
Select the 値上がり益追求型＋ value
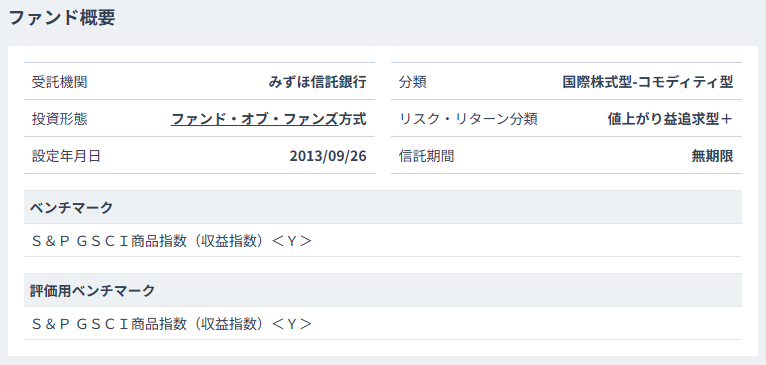click(x=670, y=119)
